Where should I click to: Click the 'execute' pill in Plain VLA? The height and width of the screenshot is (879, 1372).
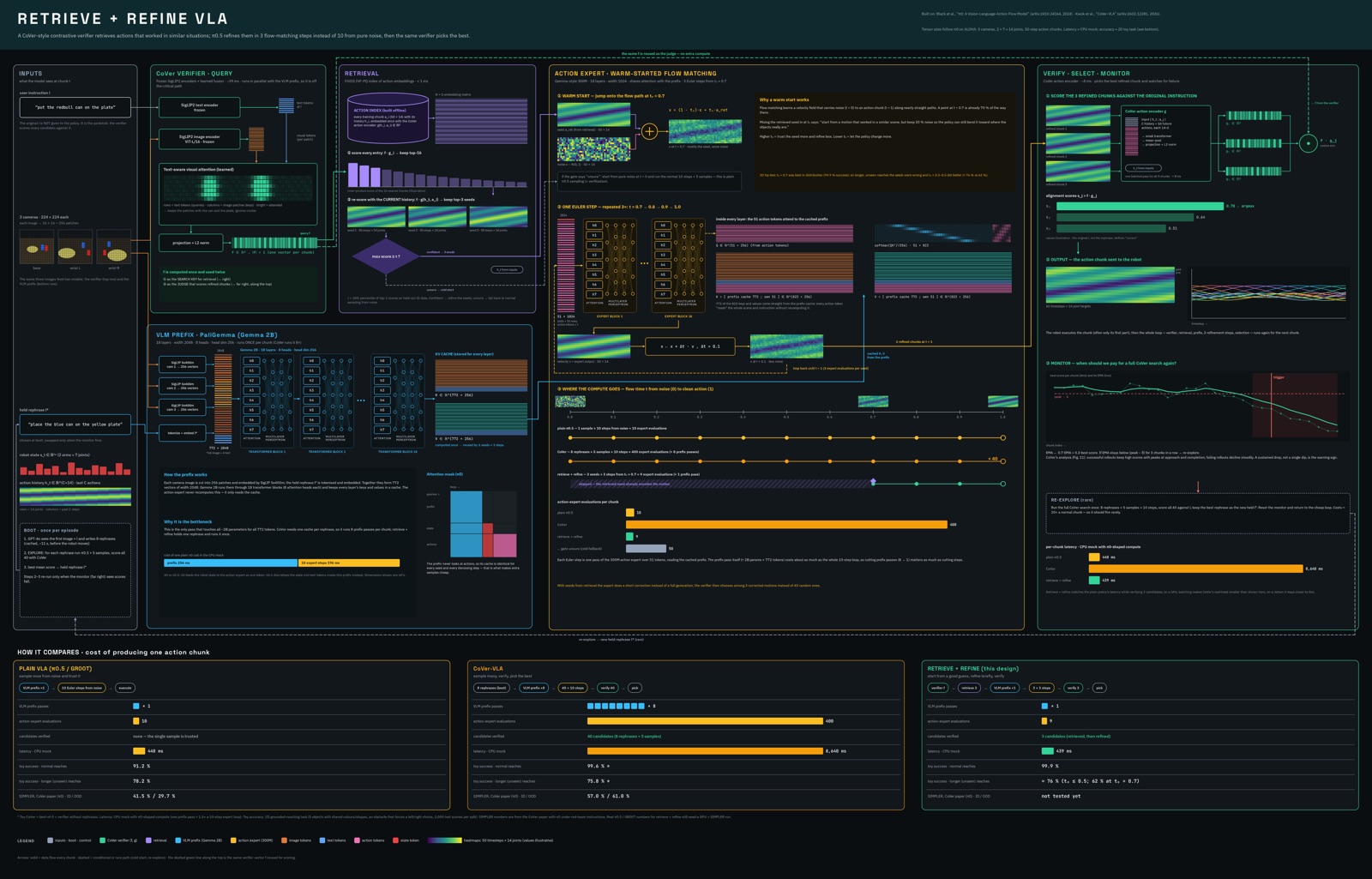[125, 688]
